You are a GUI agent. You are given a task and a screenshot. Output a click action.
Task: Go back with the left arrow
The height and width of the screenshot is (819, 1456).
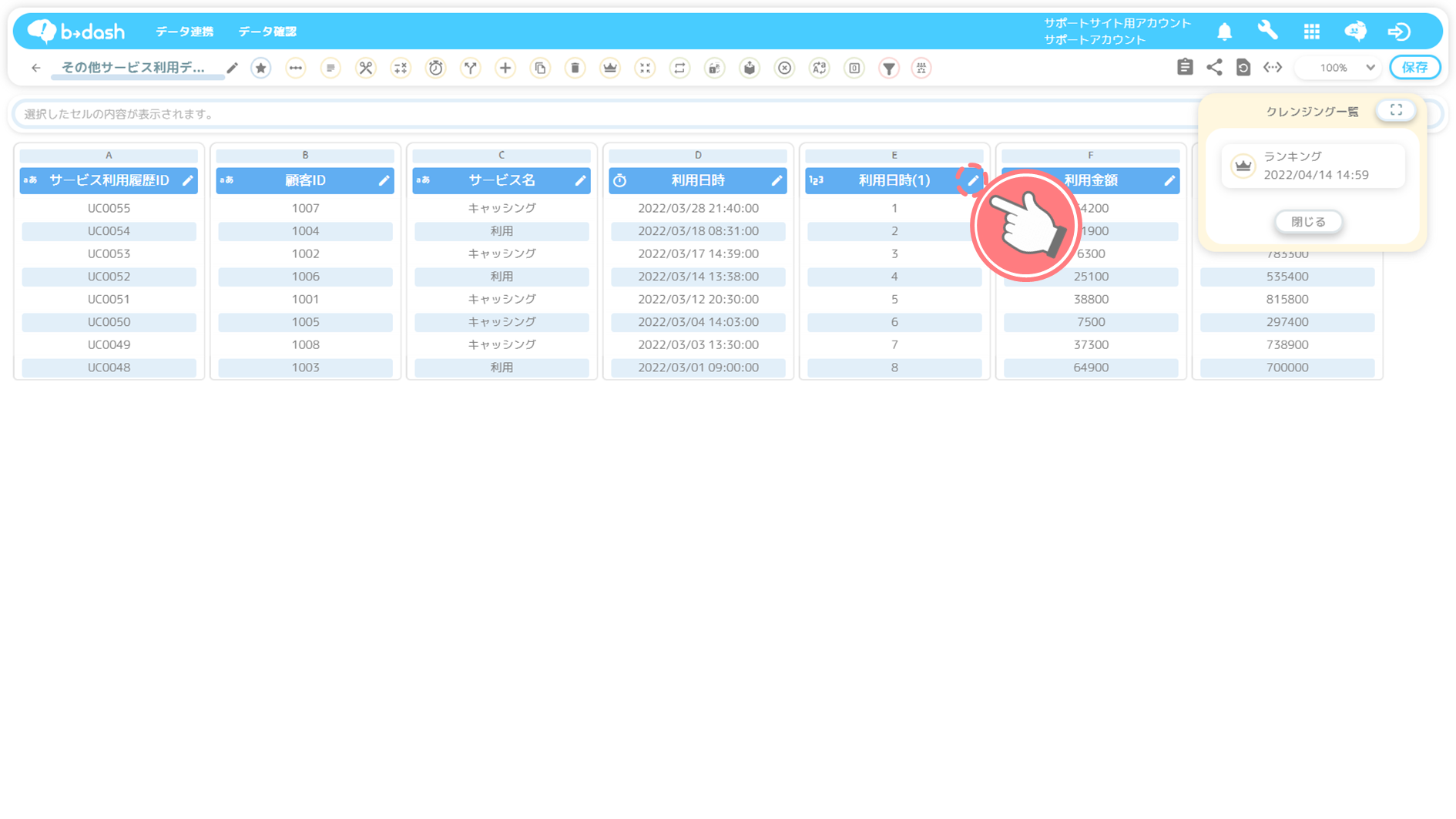coord(35,68)
